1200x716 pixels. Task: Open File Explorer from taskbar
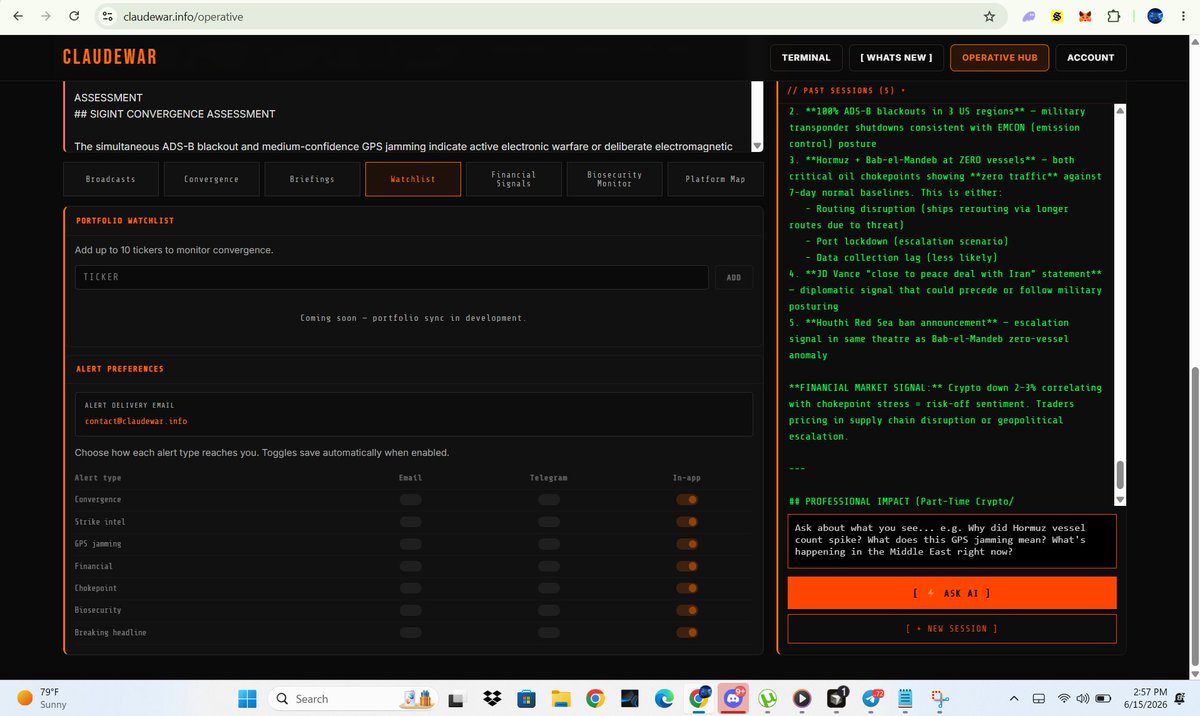point(560,698)
